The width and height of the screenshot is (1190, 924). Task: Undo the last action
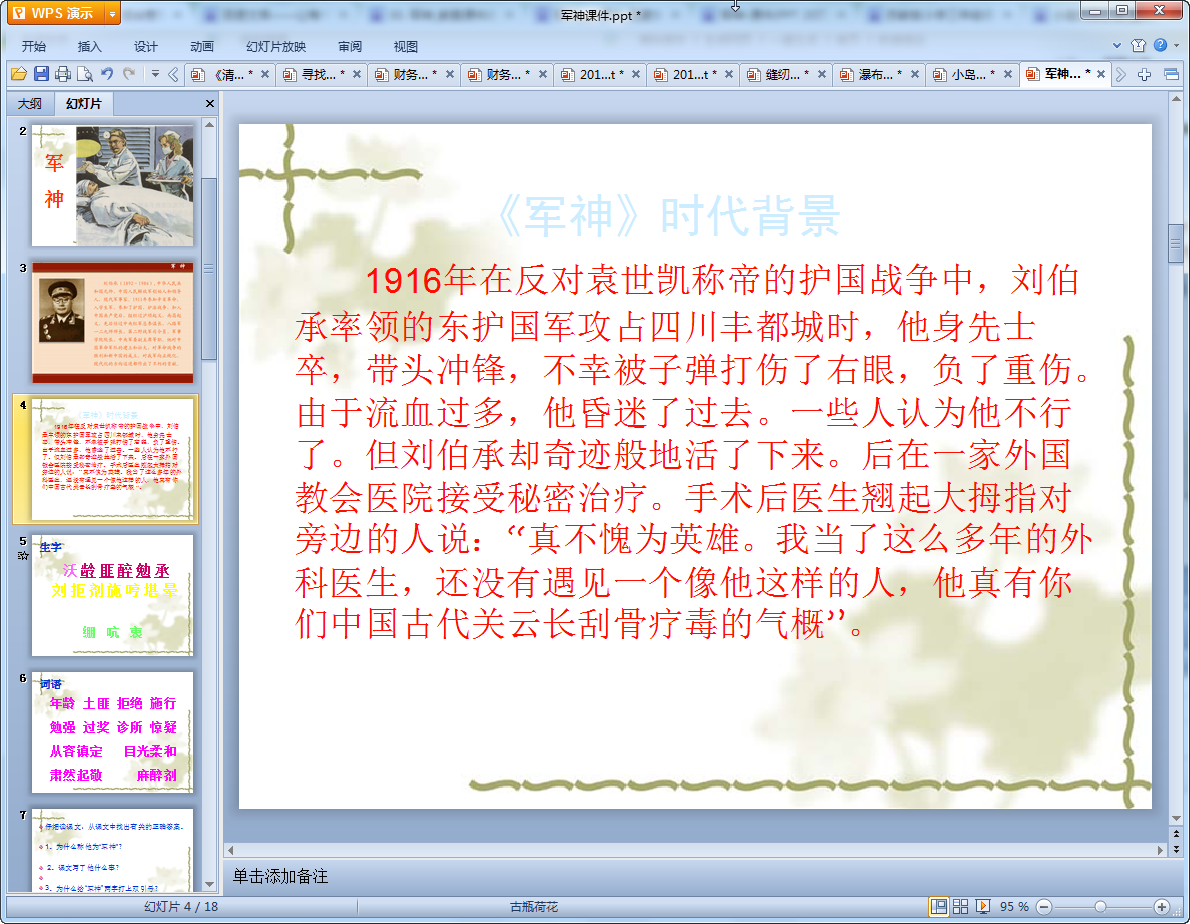pyautogui.click(x=107, y=74)
